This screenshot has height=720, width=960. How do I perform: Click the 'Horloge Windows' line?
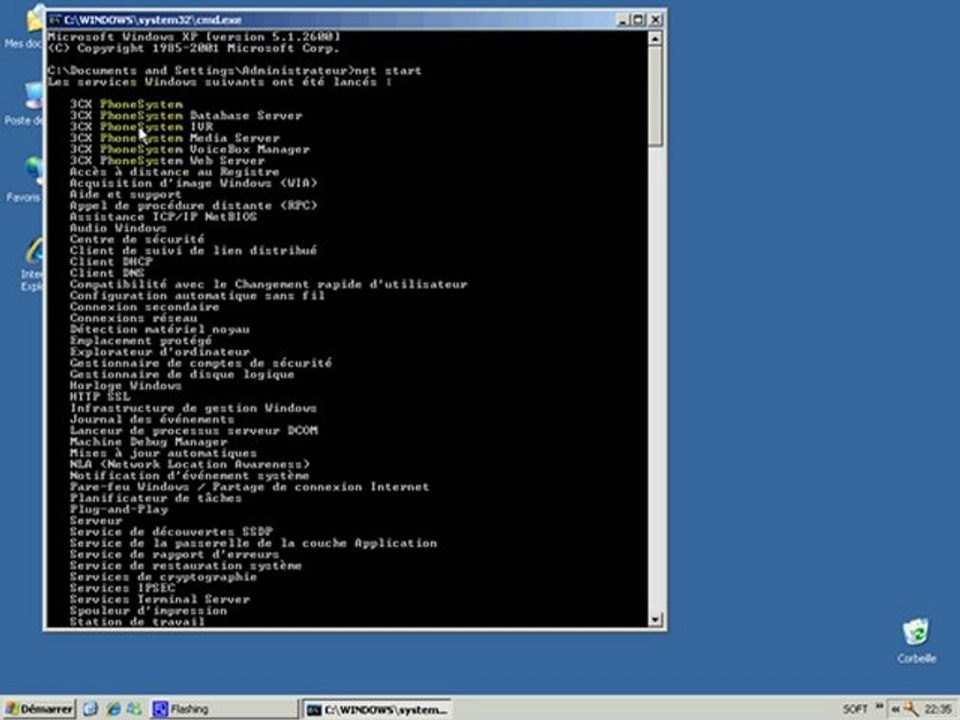(x=126, y=386)
